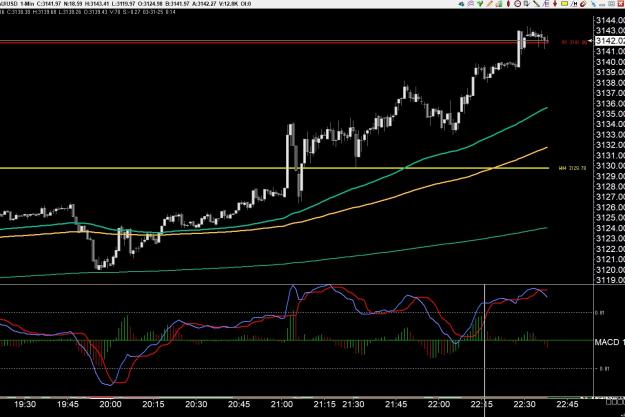Click the 21:45 time axis label
Screen dimensions: 625x417
point(396,404)
